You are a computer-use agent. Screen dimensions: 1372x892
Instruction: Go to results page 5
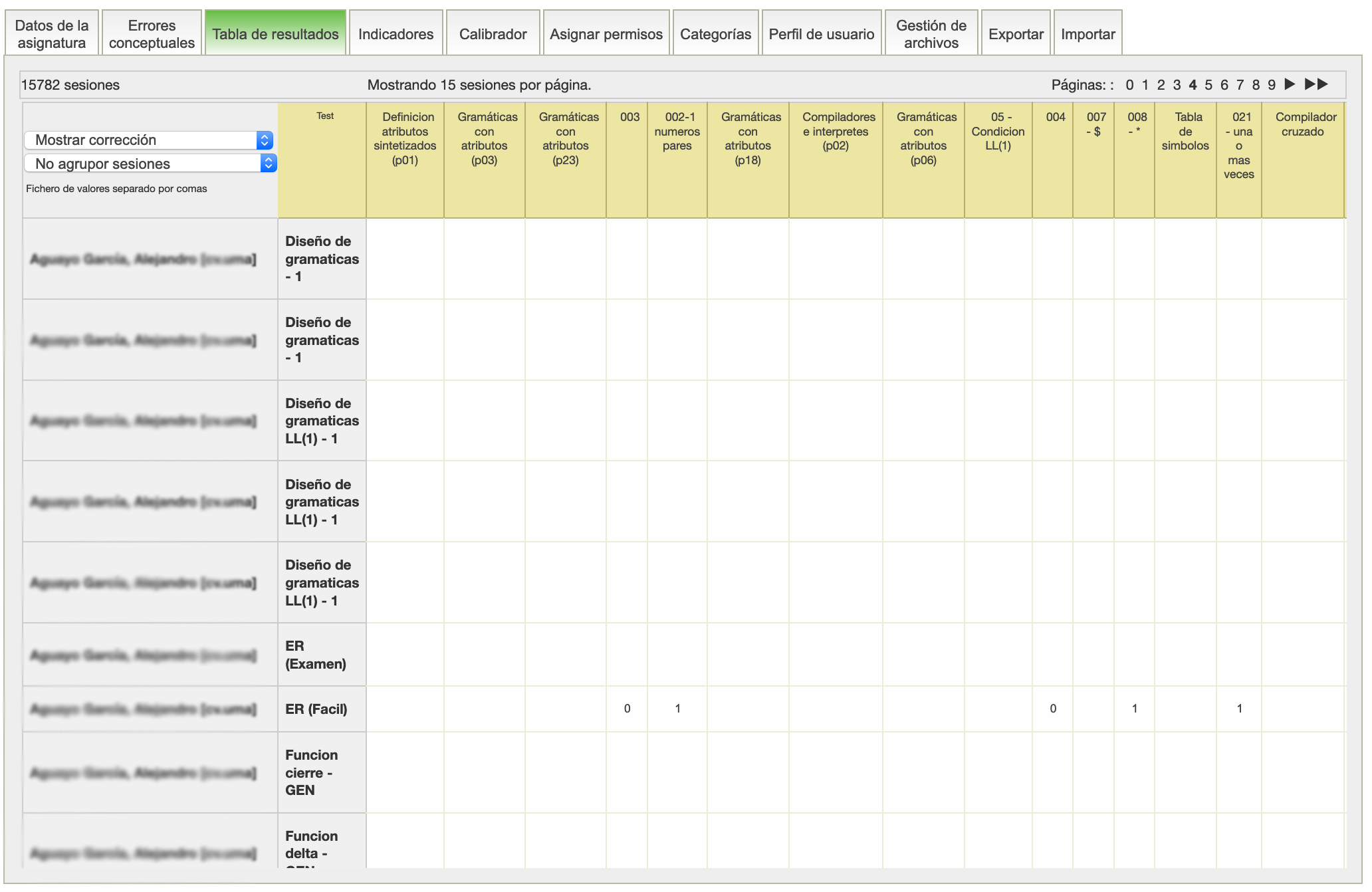(x=1208, y=85)
